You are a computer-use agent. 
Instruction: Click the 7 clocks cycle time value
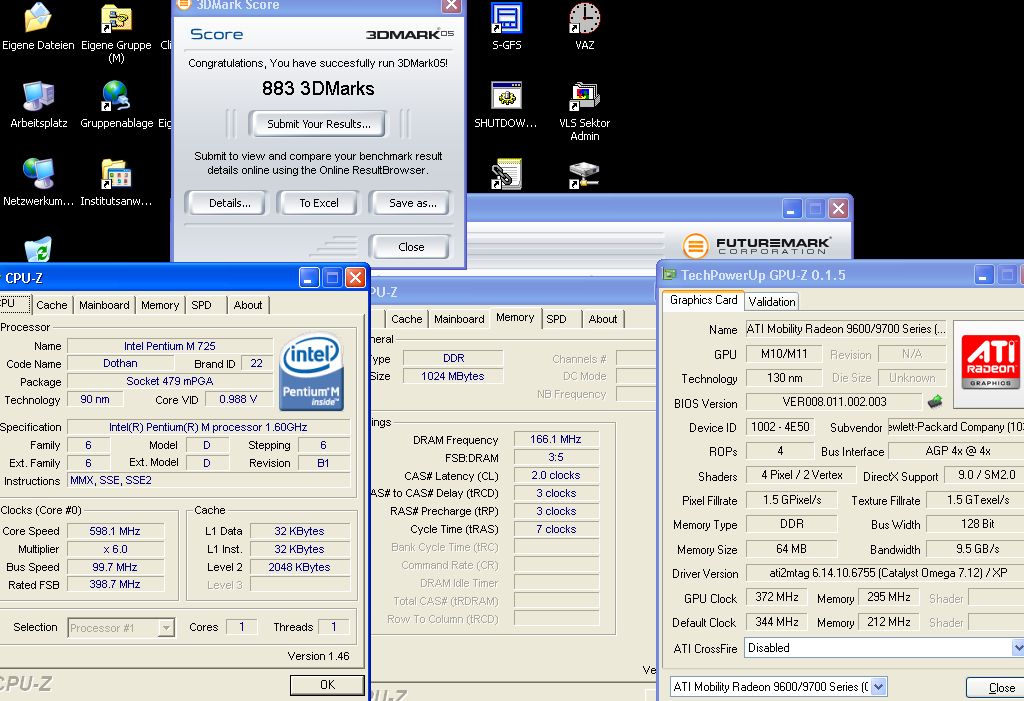556,529
